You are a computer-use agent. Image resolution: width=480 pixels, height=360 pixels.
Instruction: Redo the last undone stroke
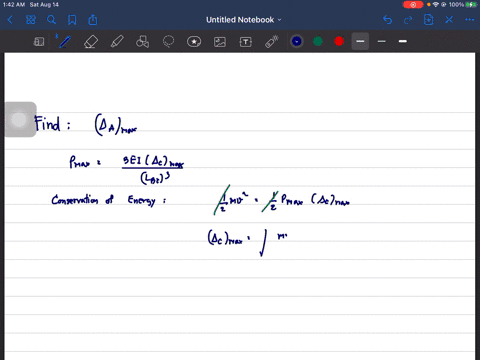(x=408, y=20)
